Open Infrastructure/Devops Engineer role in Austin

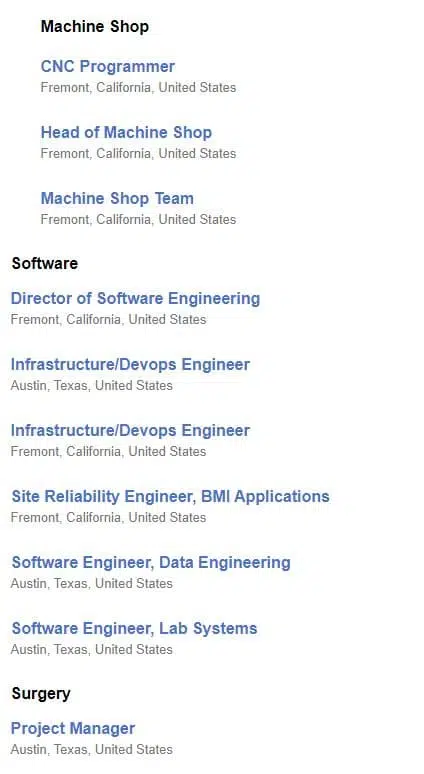click(130, 364)
